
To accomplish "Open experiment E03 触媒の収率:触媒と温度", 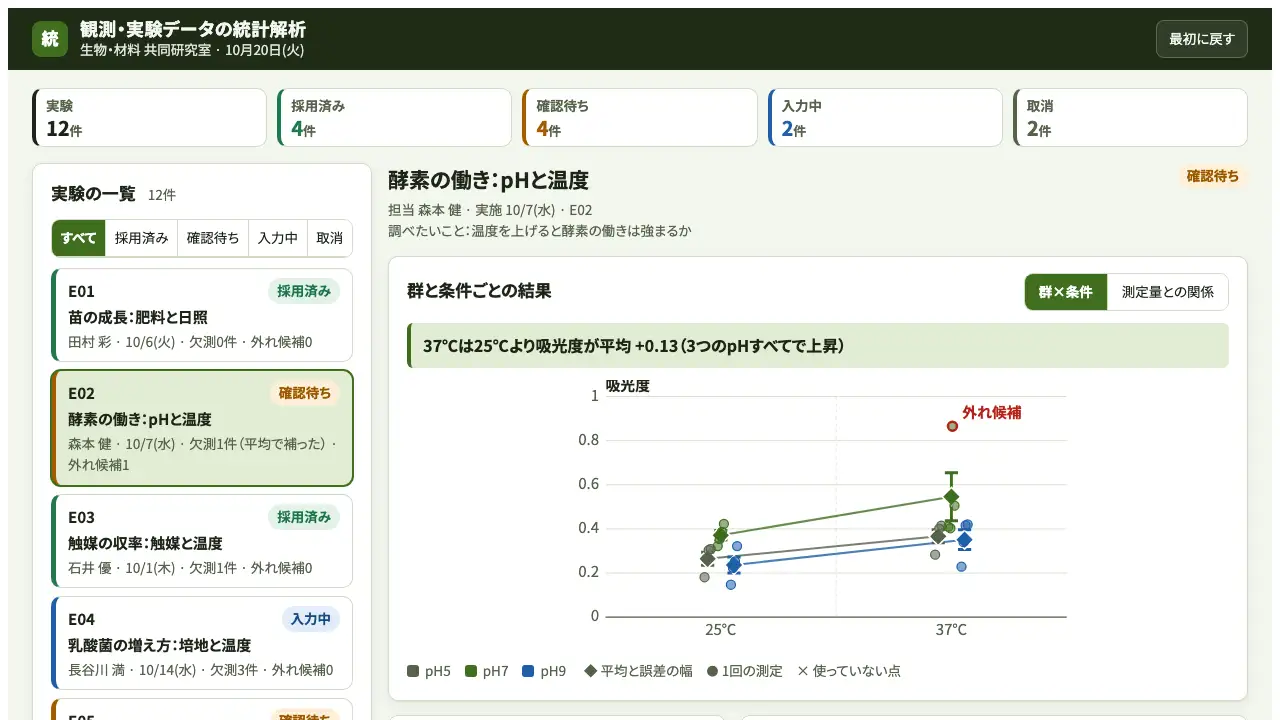I will [202, 541].
